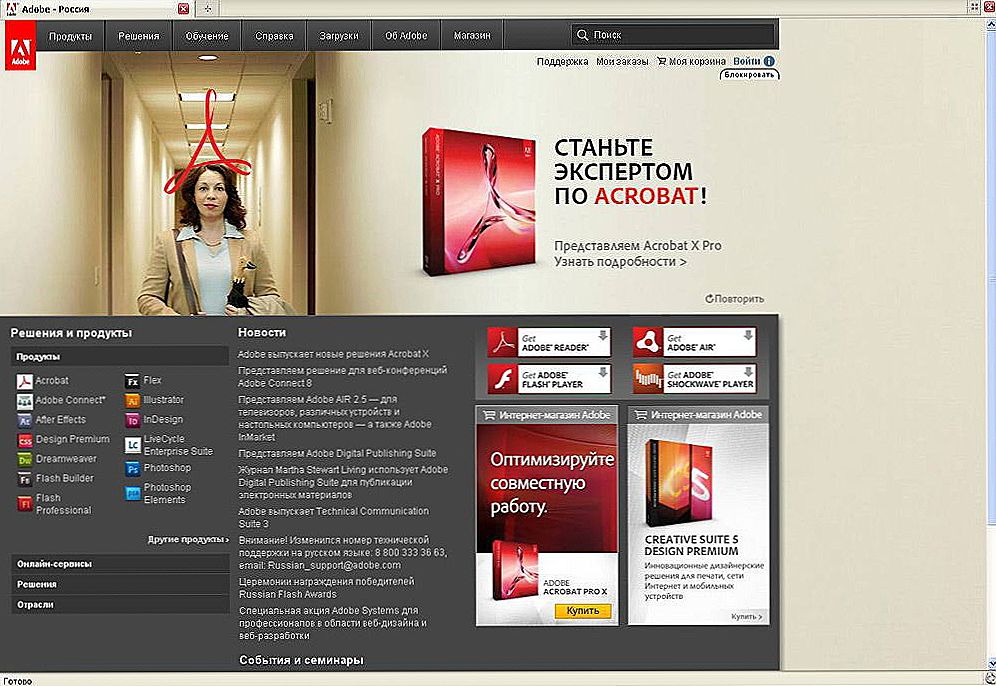
Task: Open the Acrobat X Pro product box image
Action: tap(479, 201)
